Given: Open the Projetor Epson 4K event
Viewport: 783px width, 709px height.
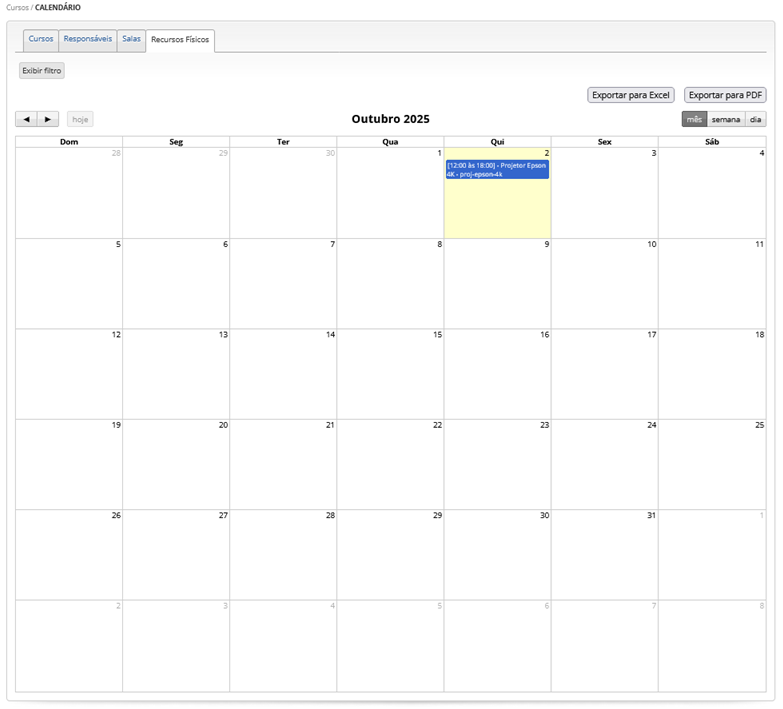Looking at the screenshot, I should 497,169.
